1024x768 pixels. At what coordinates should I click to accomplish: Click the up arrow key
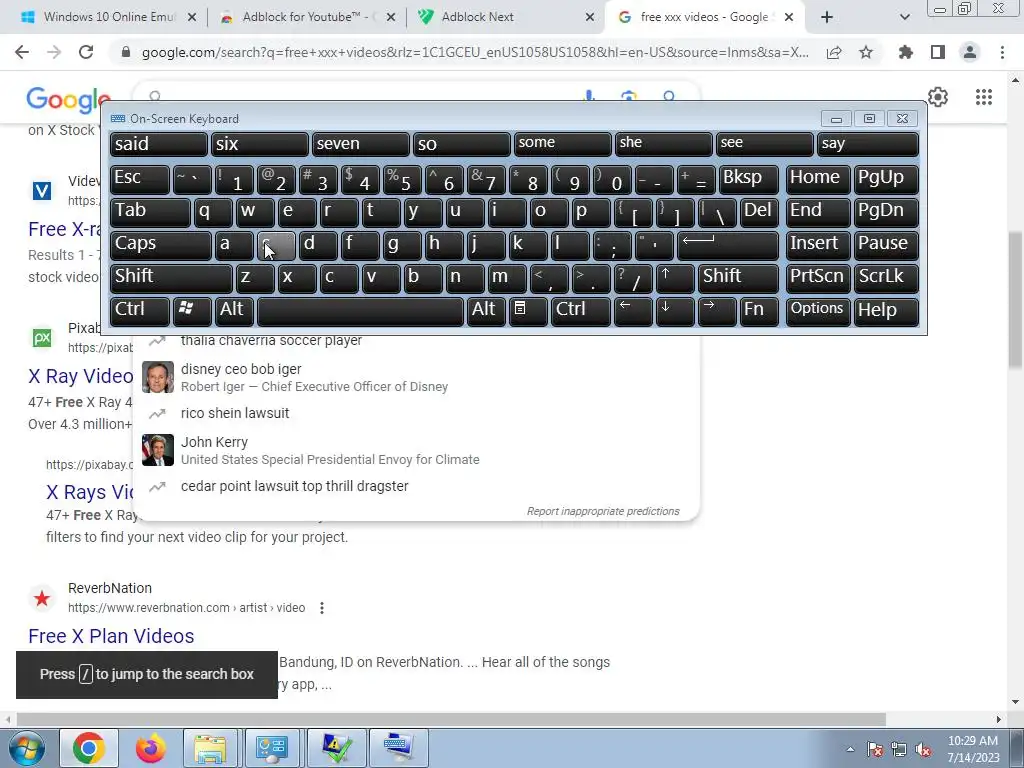tap(675, 278)
